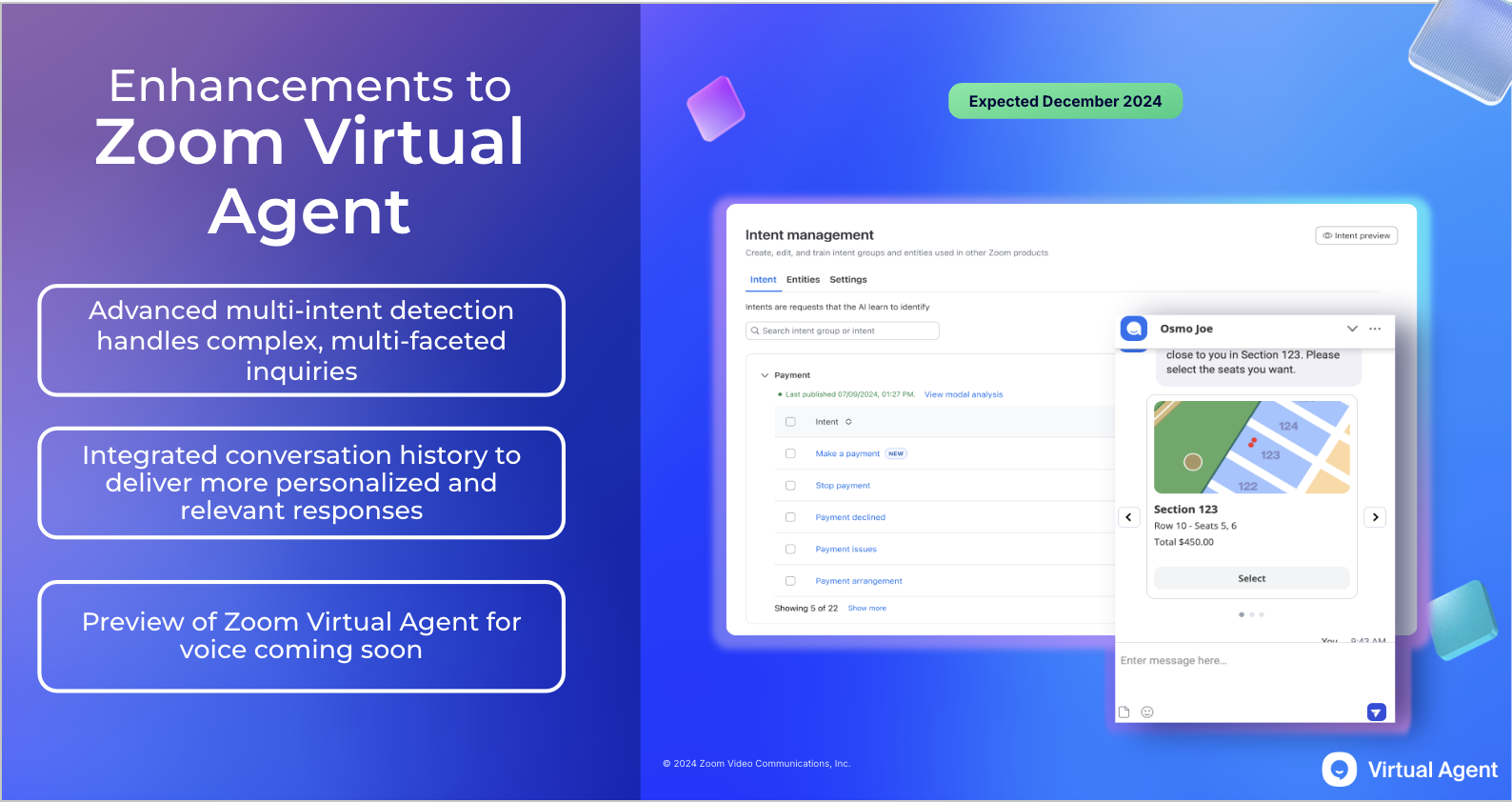Collapse the Payment intent group

(765, 375)
